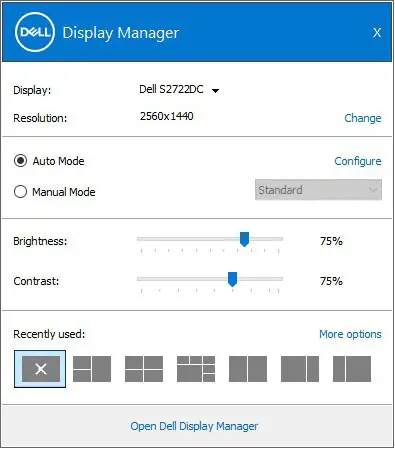
Task: Click the Dell logo in the header
Action: point(35,32)
